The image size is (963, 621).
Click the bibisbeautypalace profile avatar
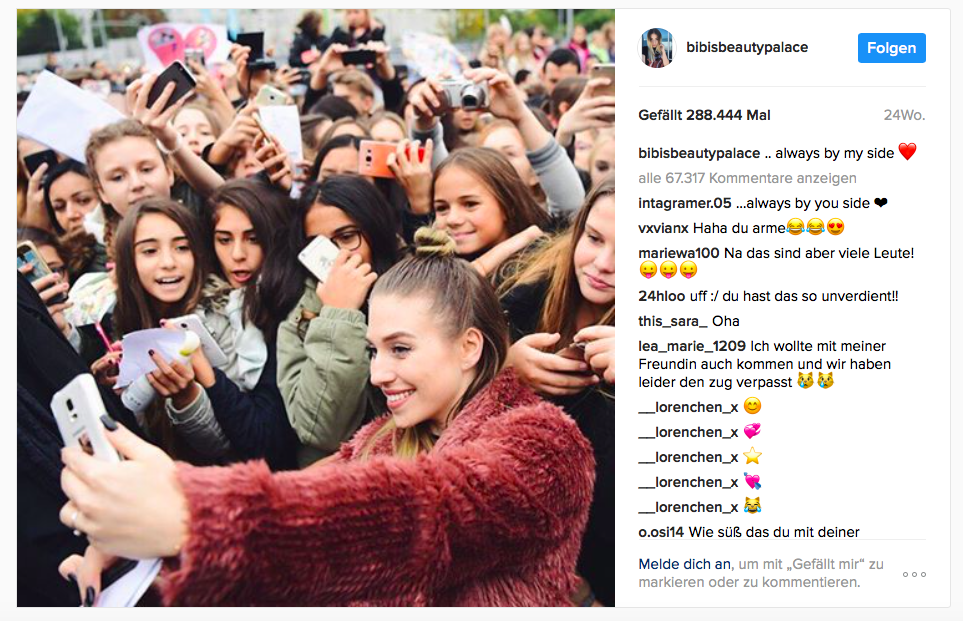[x=657, y=48]
